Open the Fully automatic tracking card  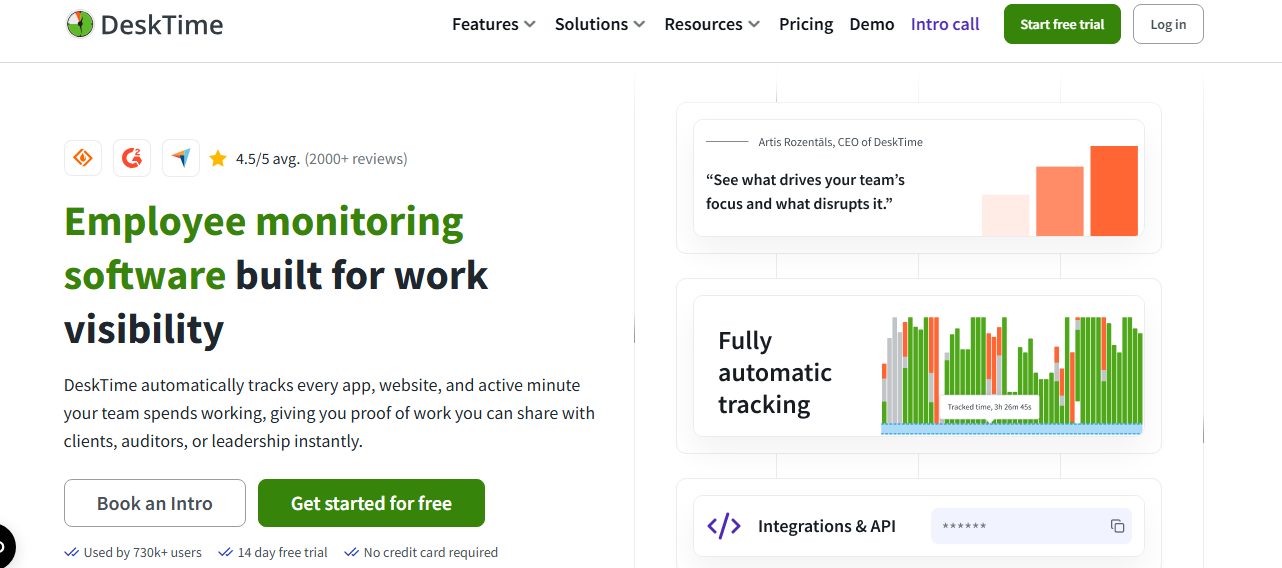point(919,366)
